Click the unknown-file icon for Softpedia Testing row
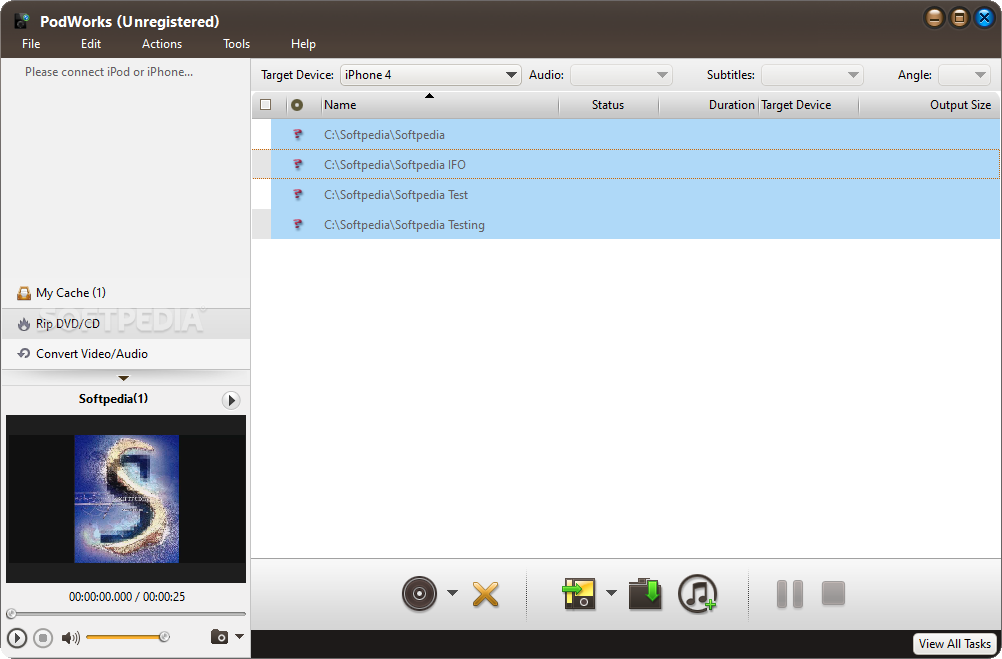The height and width of the screenshot is (659, 1002). point(298,225)
